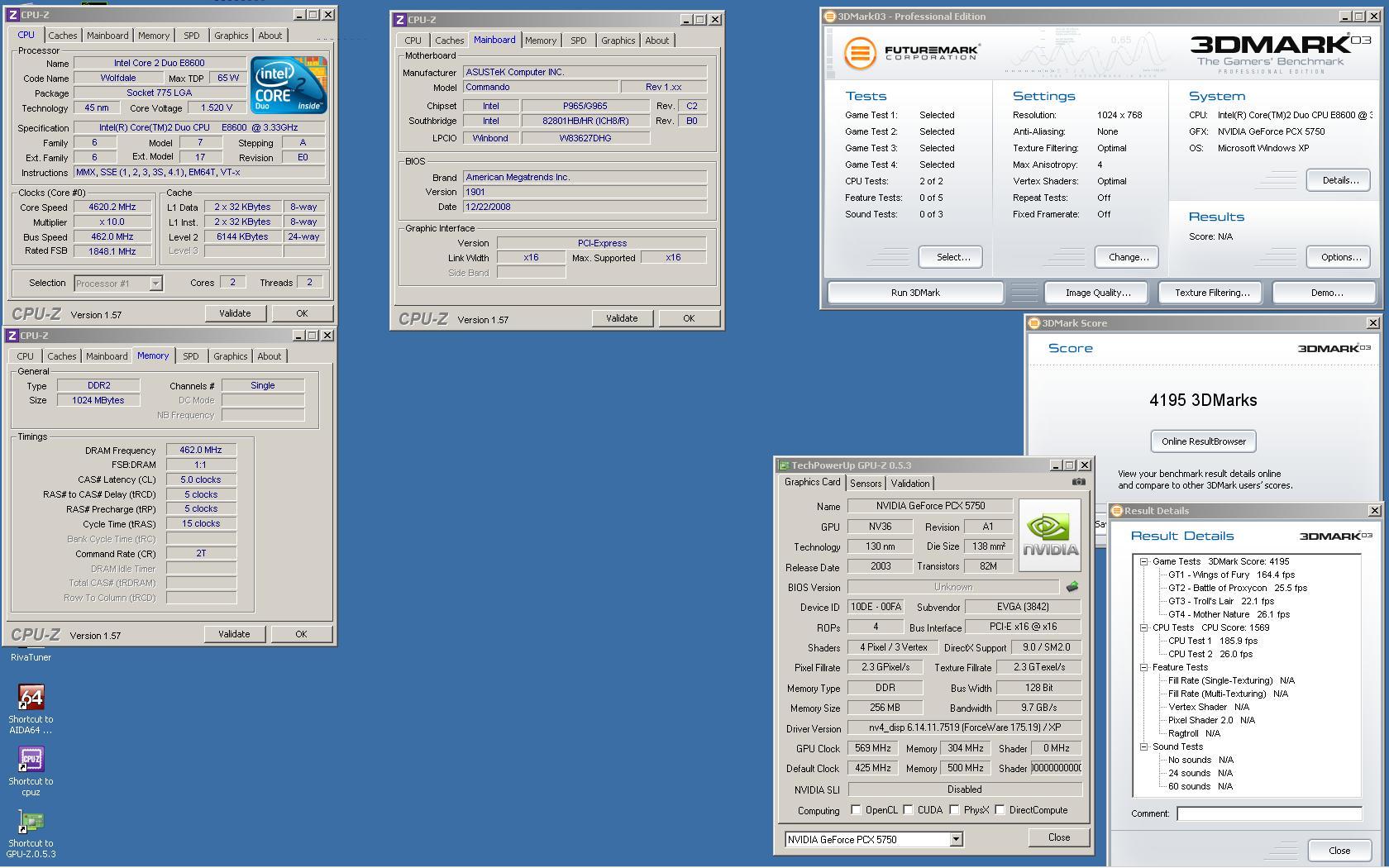The height and width of the screenshot is (868, 1389).
Task: Collapse the CPU Tests tree node
Action: point(1143,627)
